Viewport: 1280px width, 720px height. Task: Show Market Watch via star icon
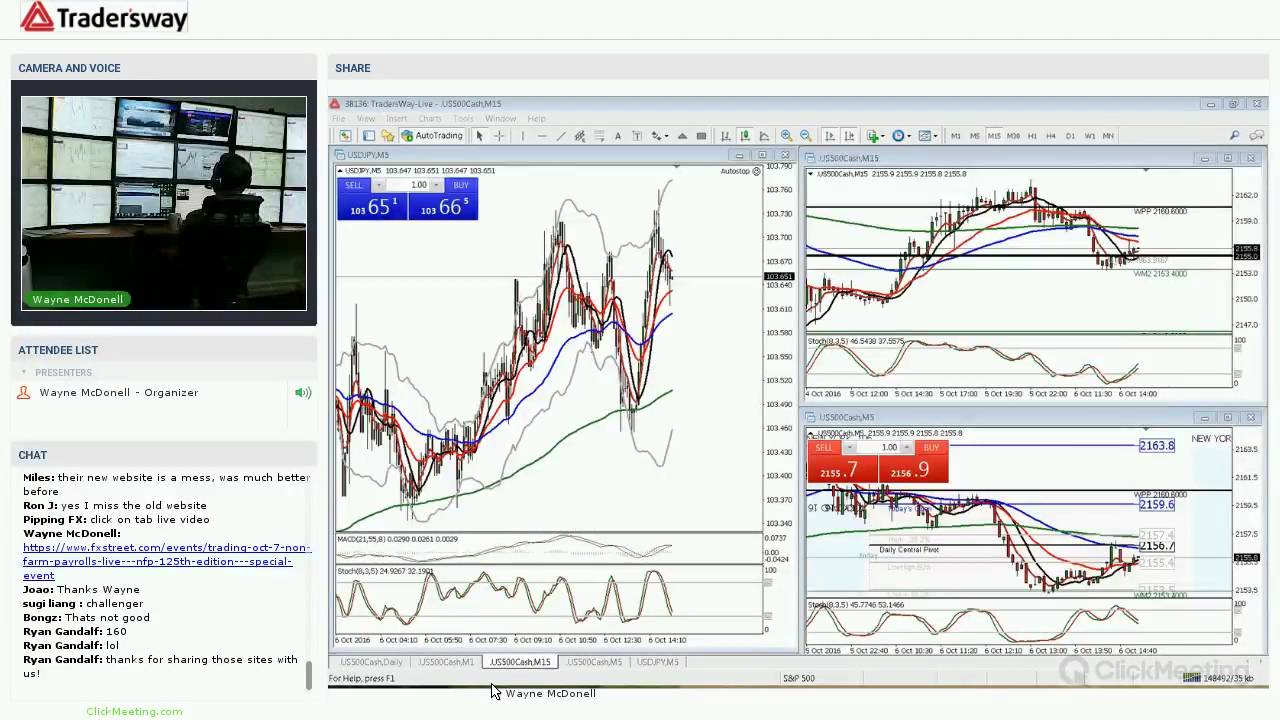point(388,135)
